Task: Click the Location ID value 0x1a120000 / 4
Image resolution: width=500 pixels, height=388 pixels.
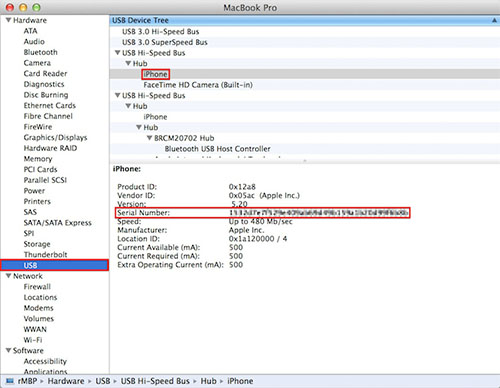Action: coord(258,239)
